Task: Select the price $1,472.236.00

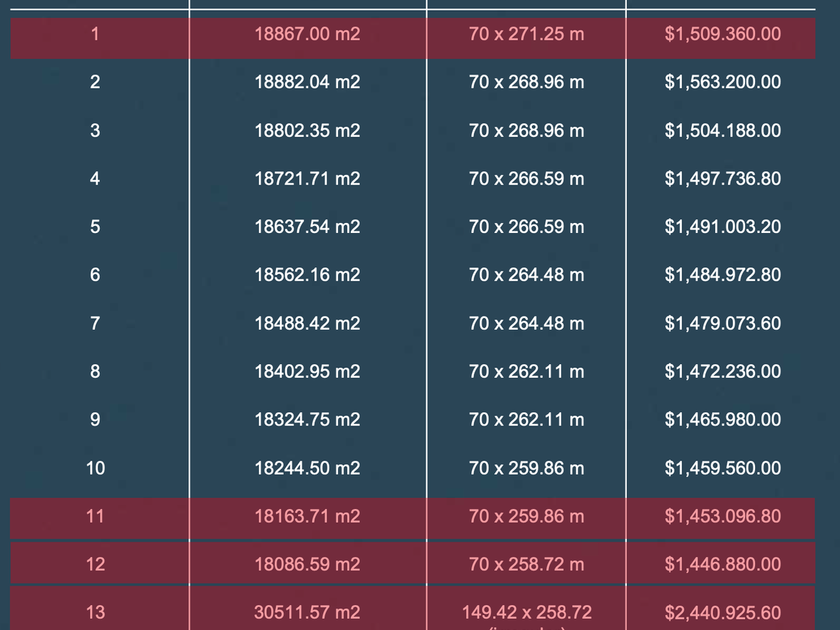Action: [x=723, y=371]
